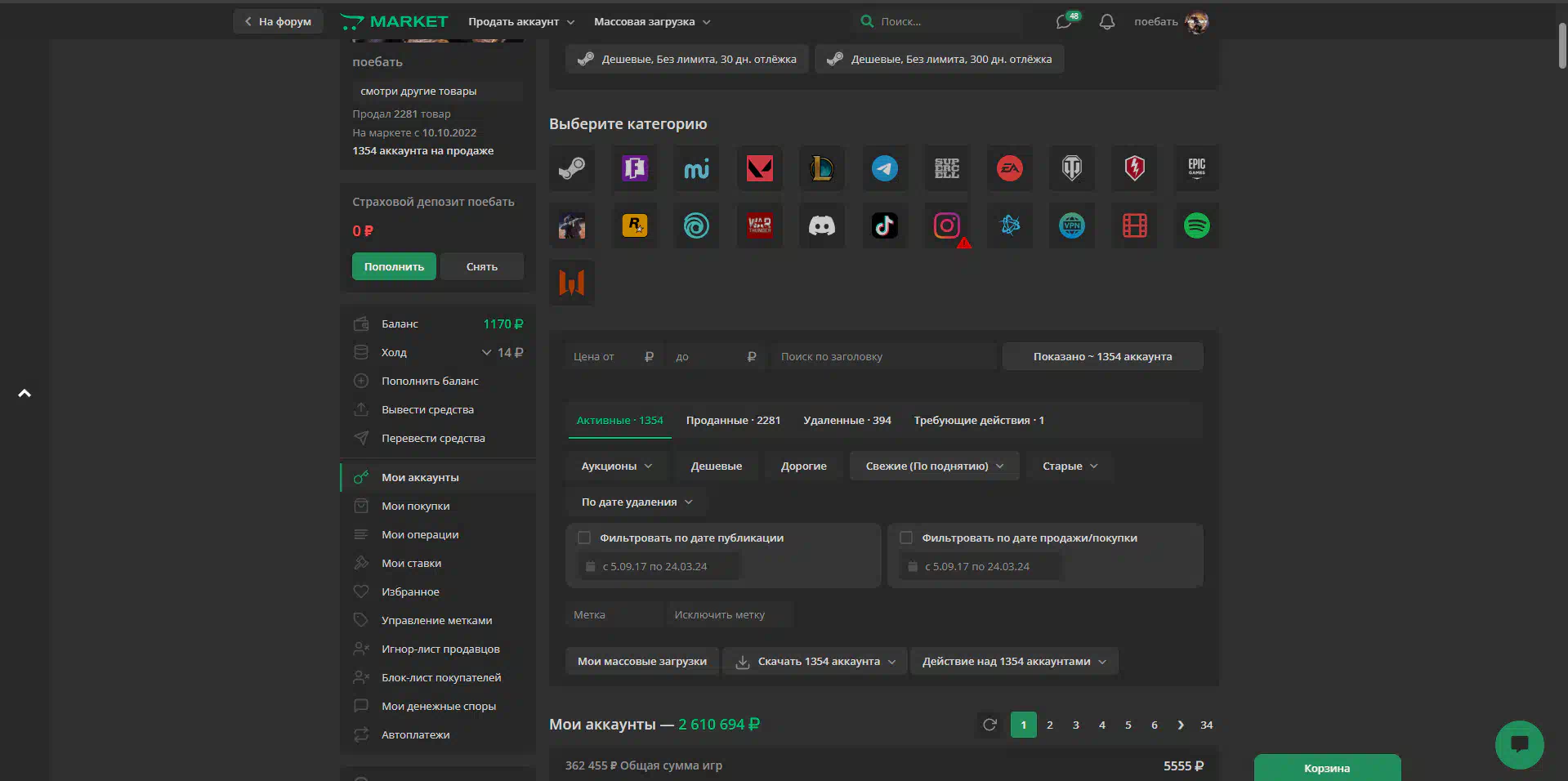Image resolution: width=1568 pixels, height=781 pixels.
Task: Open По дате удаления dropdown
Action: (x=637, y=502)
